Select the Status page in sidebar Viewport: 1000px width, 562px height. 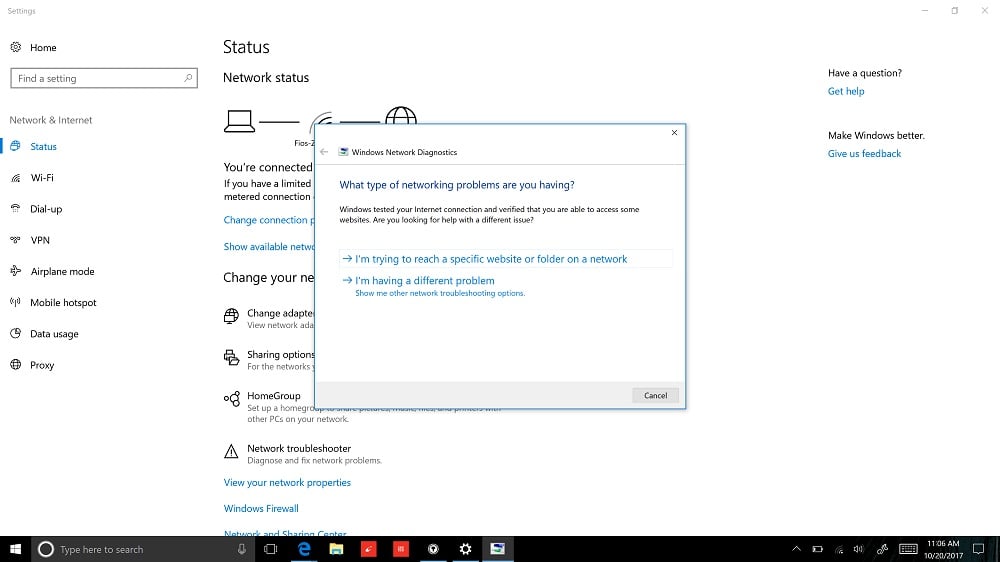tap(43, 147)
